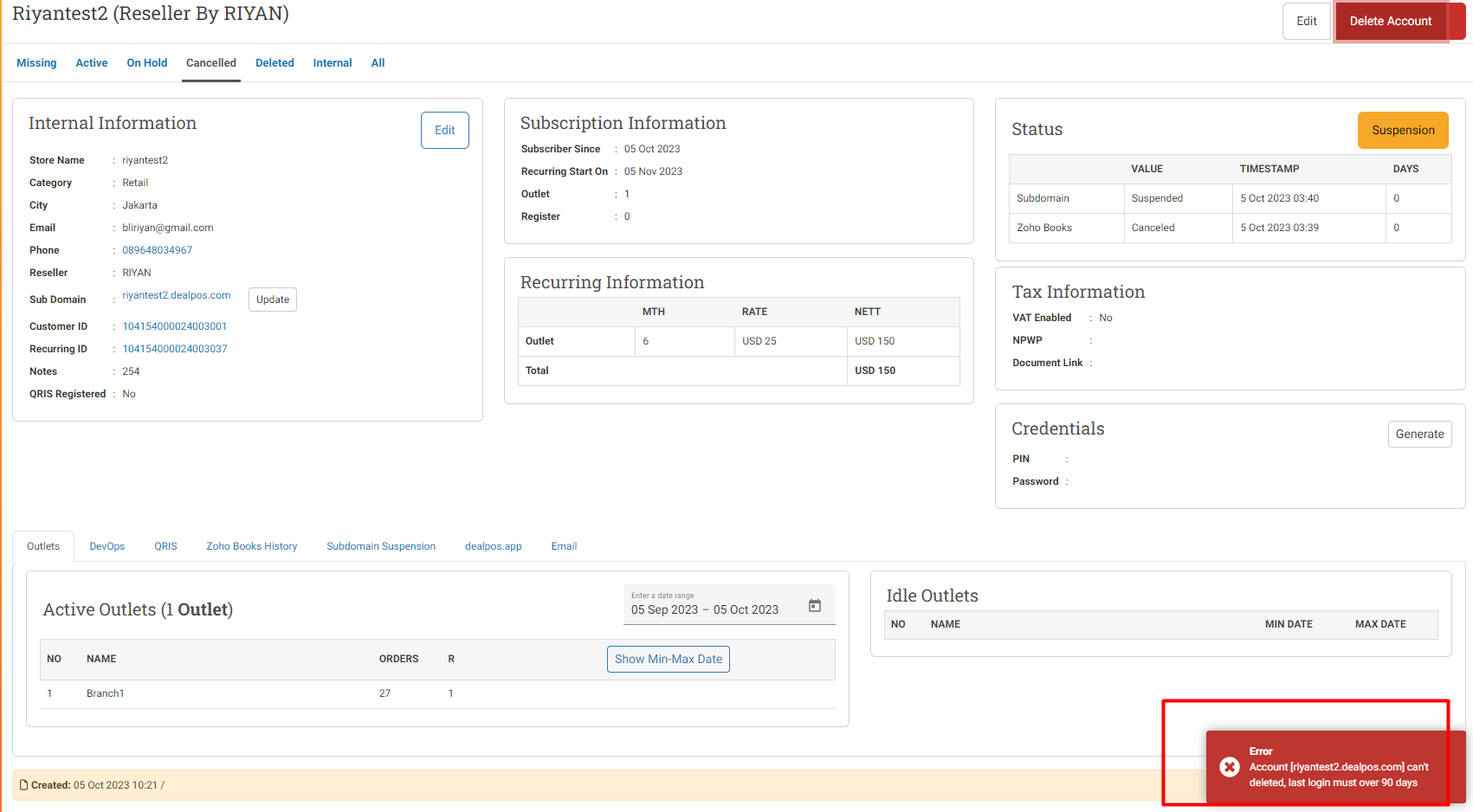The width and height of the screenshot is (1473, 812).
Task: Click the orange Suspension button
Action: [1403, 130]
